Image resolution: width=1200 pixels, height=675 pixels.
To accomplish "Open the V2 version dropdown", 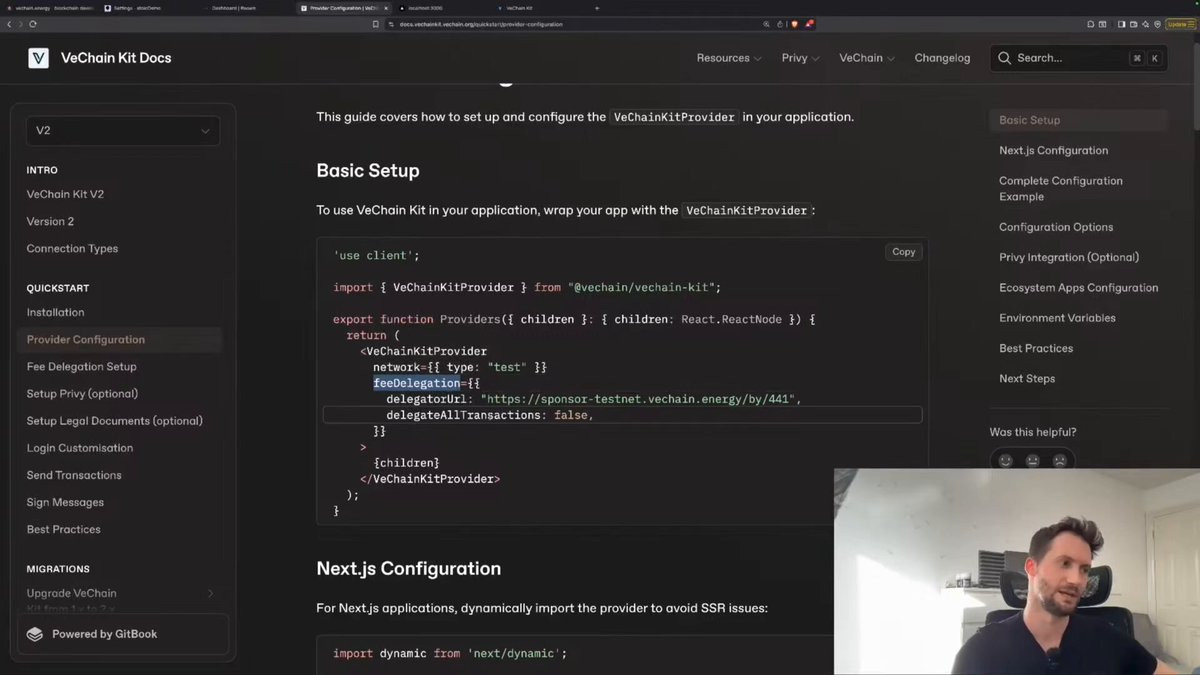I will point(123,131).
